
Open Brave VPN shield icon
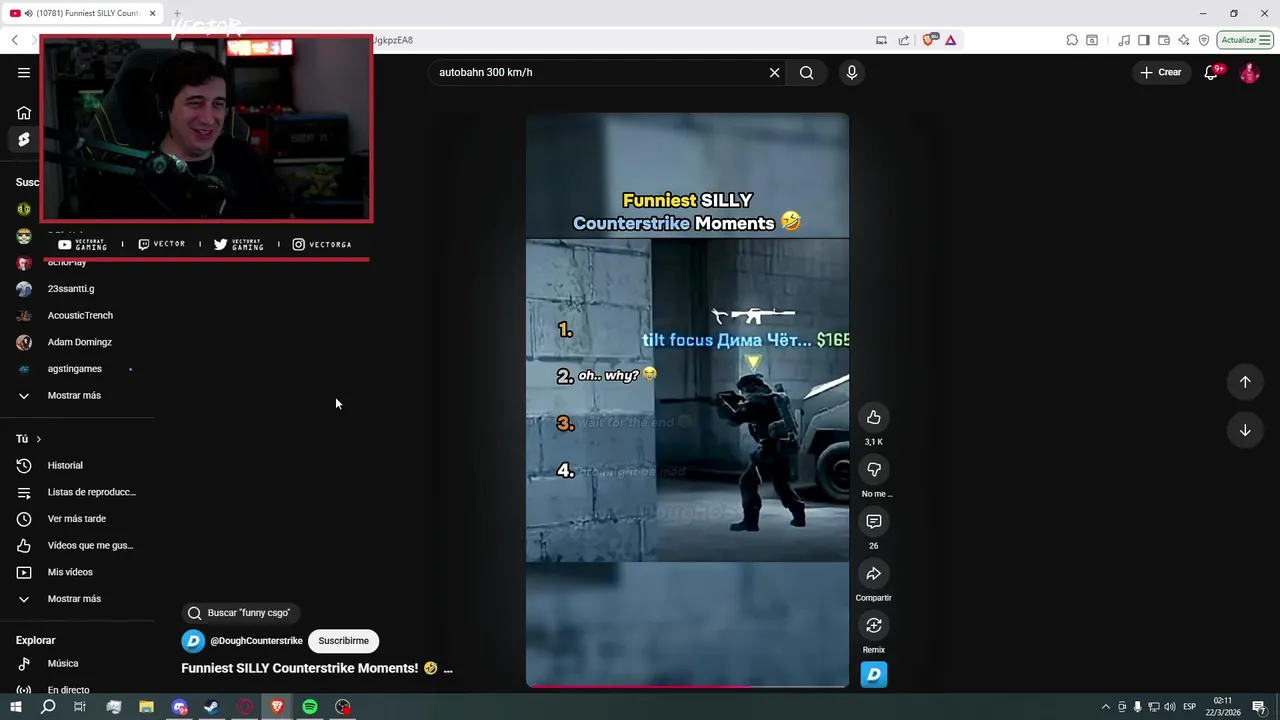(x=1204, y=40)
